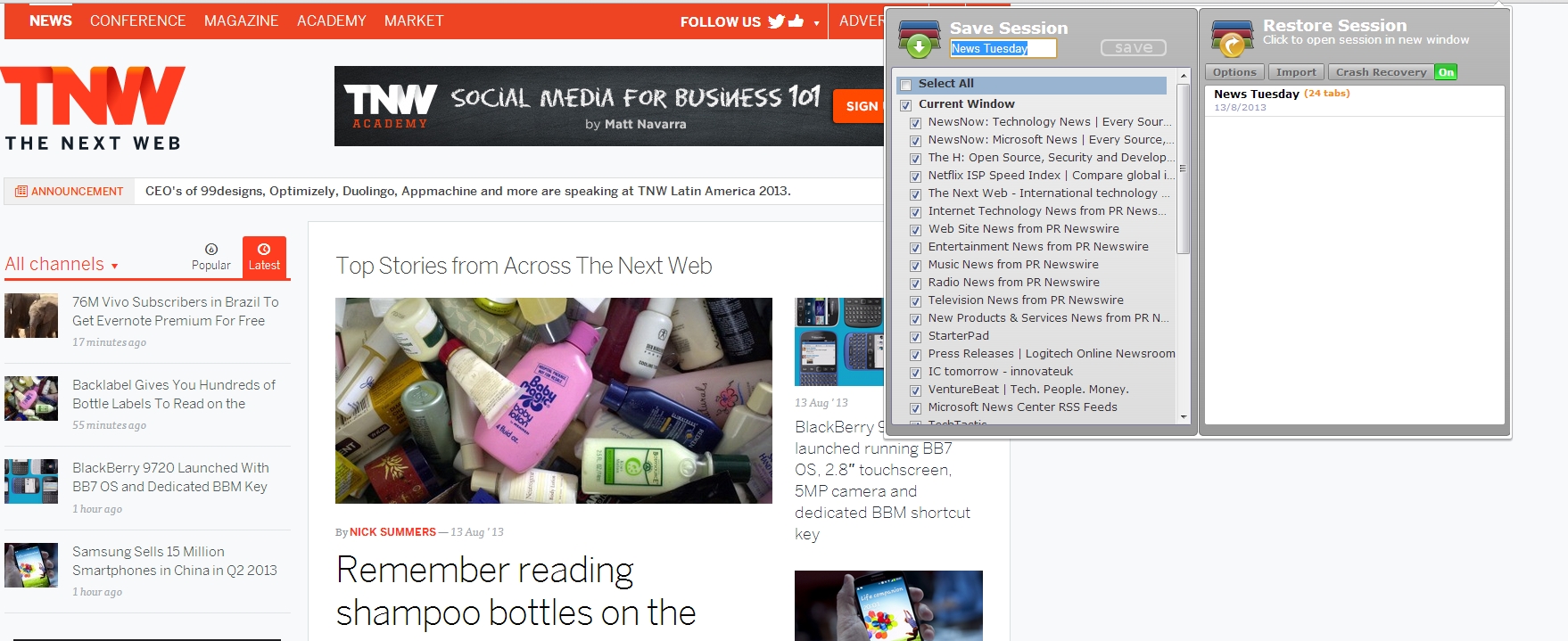This screenshot has width=1568, height=641.
Task: Switch to the Popular tab
Action: tap(211, 257)
